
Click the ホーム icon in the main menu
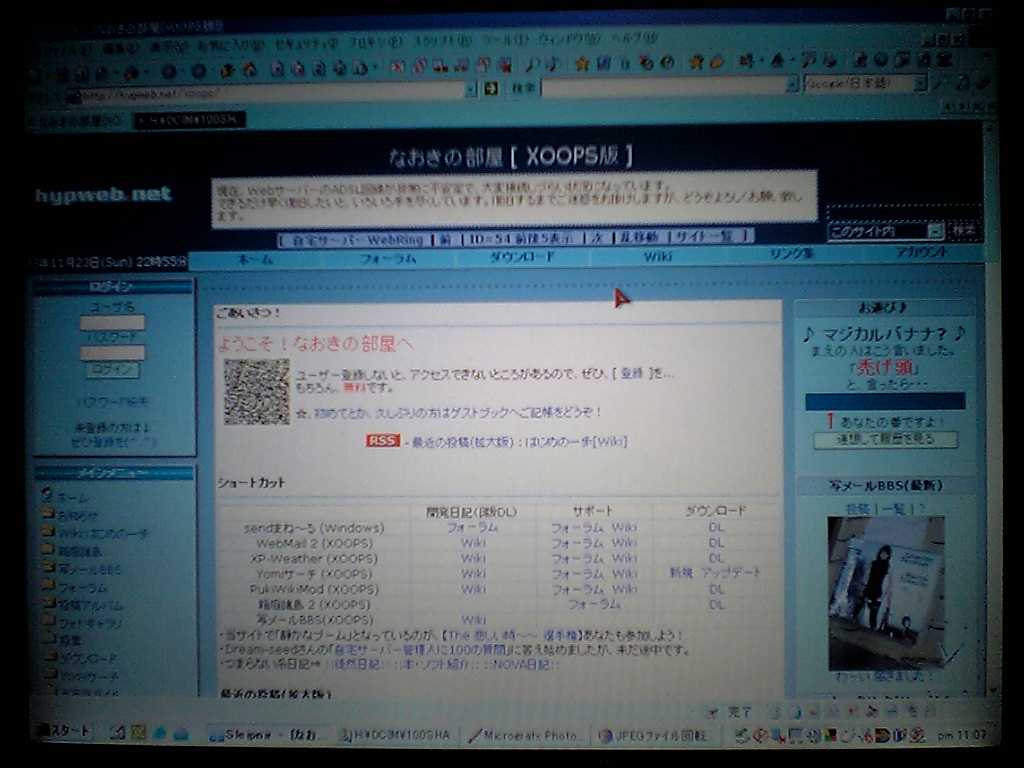point(46,495)
